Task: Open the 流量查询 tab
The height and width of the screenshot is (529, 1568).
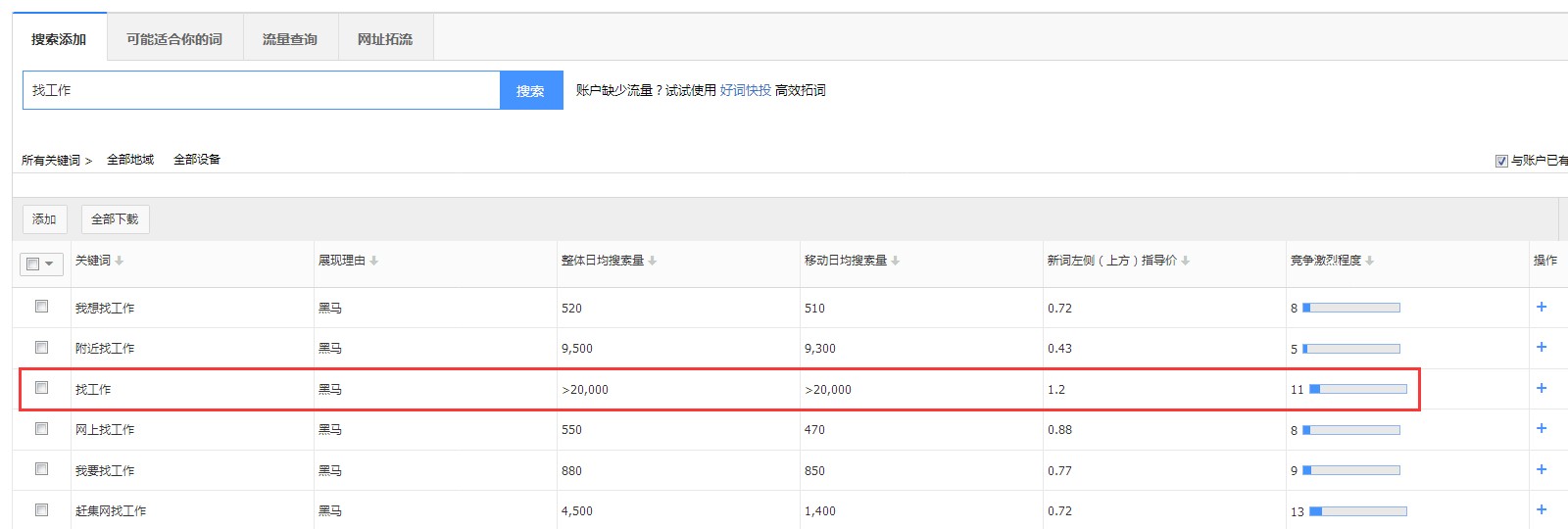Action: pos(290,39)
